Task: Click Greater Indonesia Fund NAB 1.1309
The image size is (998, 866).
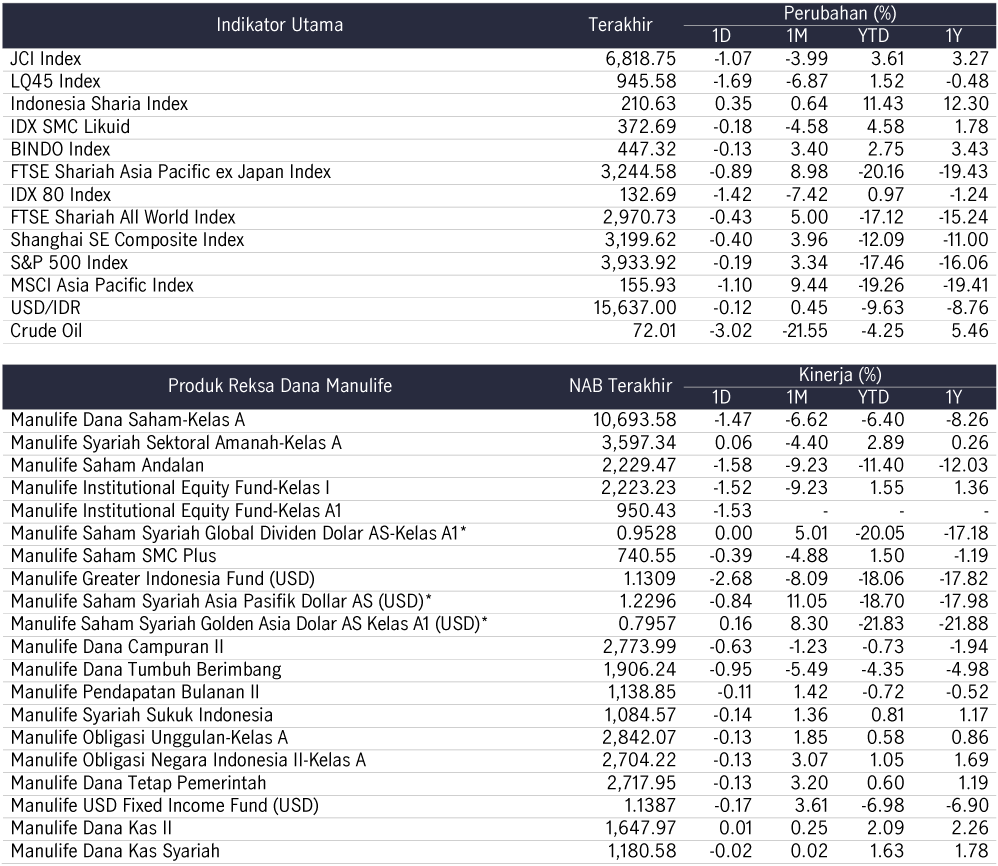Action: point(650,579)
